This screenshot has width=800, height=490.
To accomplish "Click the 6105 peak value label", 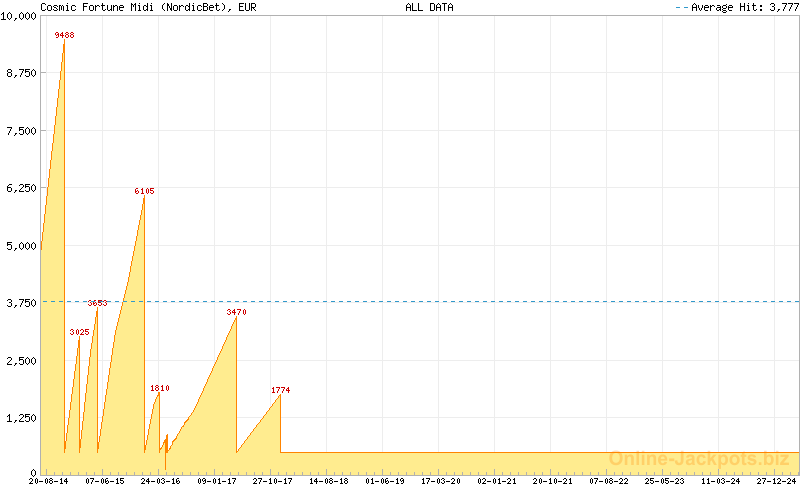I will [144, 191].
